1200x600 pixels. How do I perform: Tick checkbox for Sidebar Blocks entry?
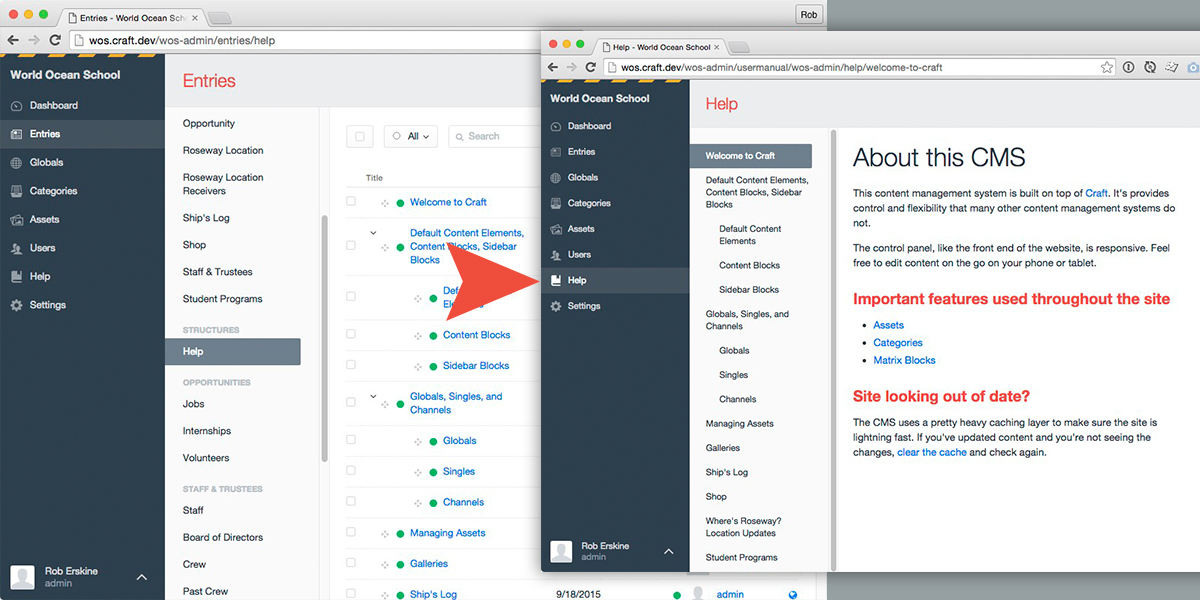tap(351, 365)
